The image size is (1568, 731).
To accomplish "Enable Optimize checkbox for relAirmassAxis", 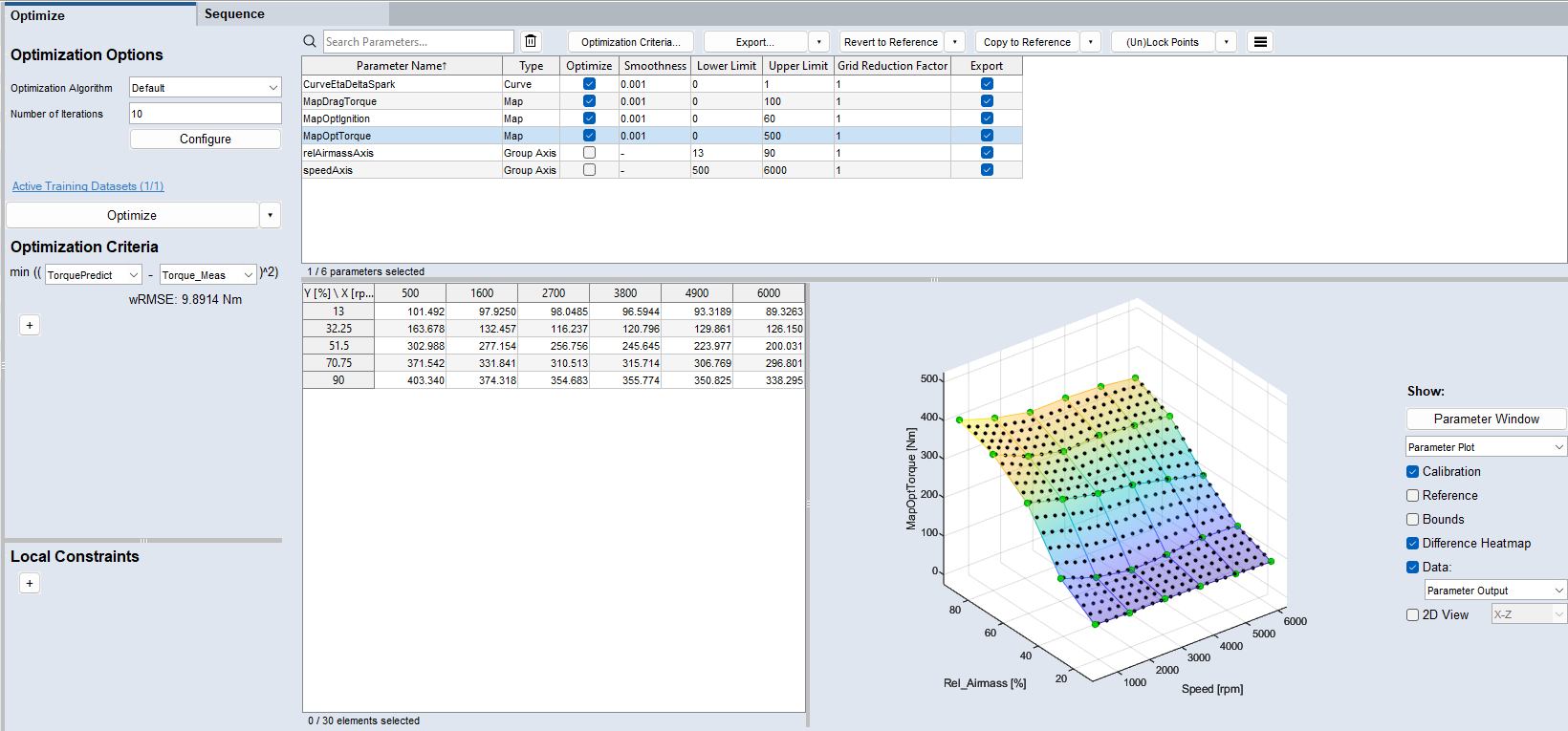I will [589, 153].
